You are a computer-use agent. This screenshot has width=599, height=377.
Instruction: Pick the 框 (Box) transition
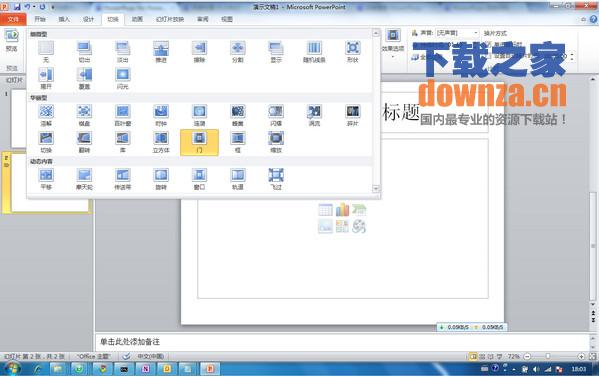[238, 142]
